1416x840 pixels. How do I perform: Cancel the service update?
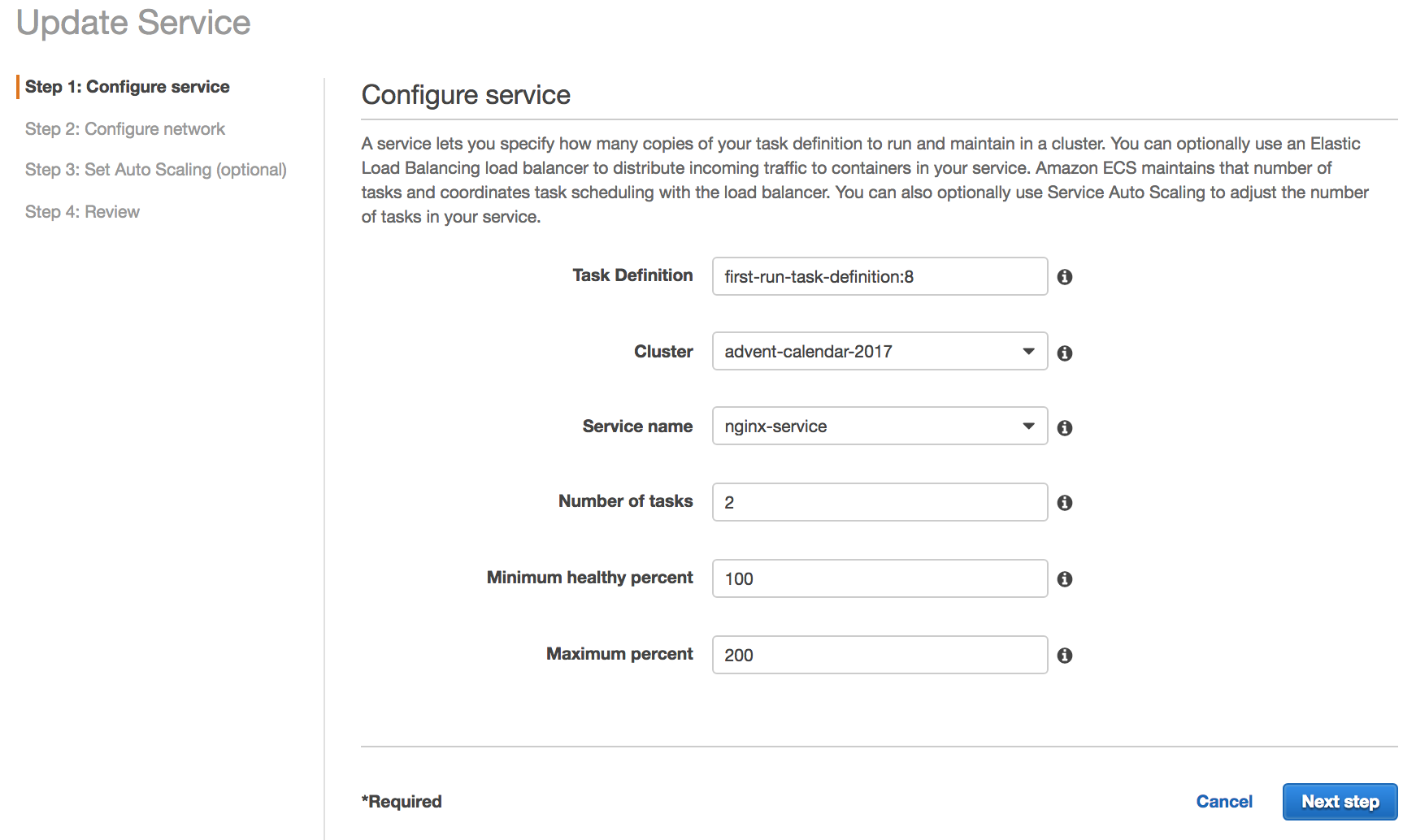1223,802
